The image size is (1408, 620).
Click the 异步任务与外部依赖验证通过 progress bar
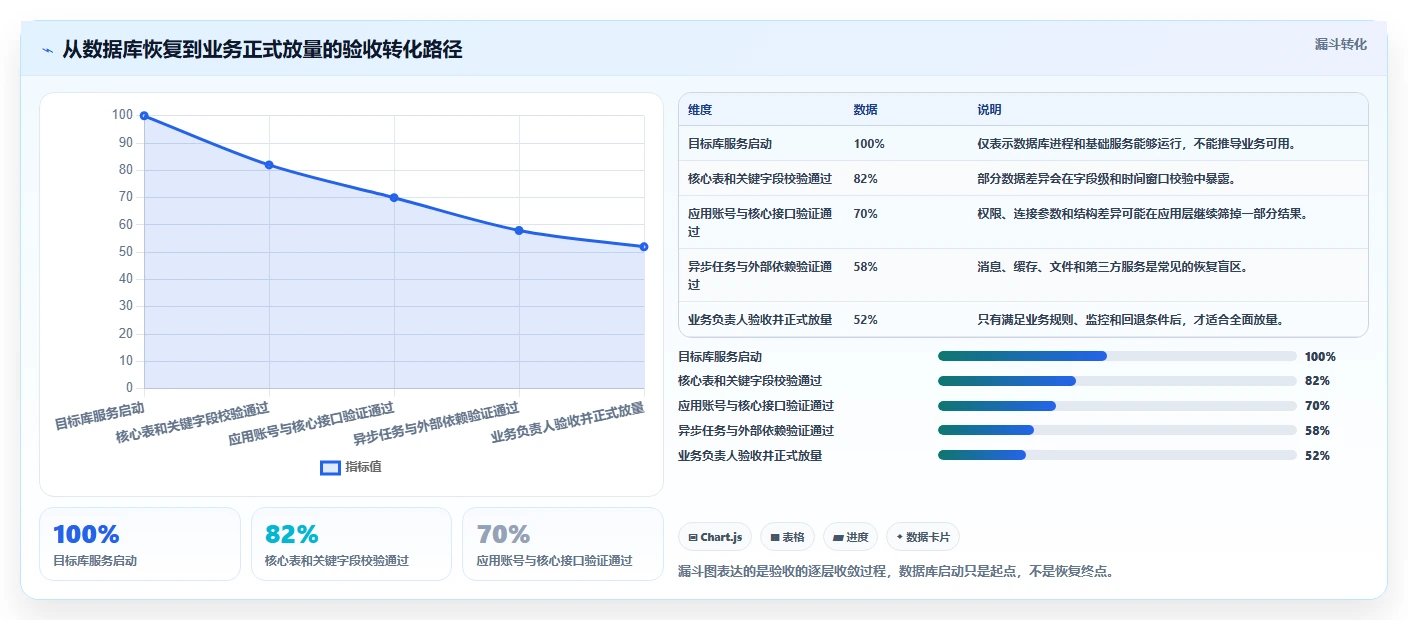[x=1117, y=431]
